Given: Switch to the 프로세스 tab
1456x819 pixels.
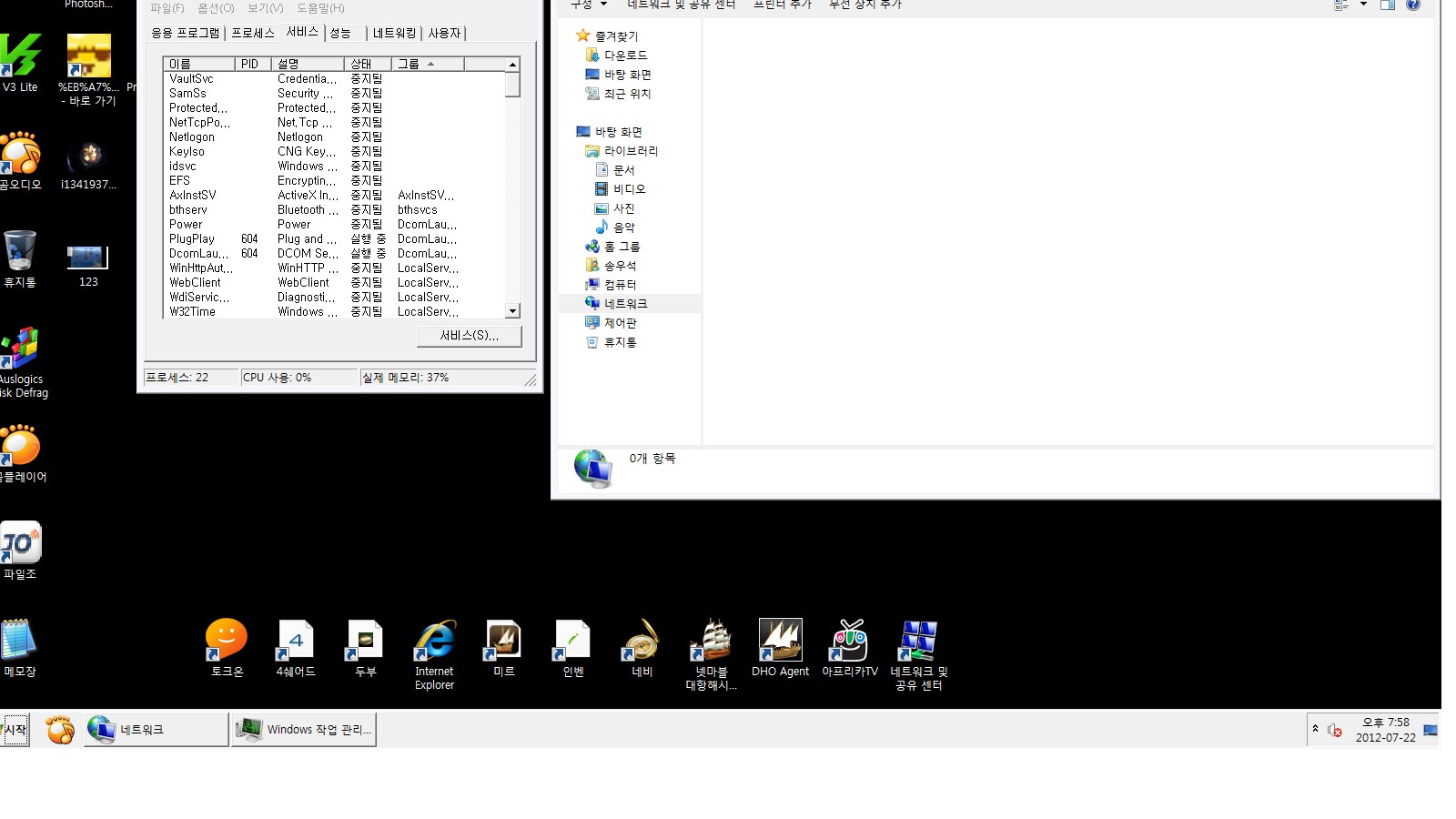Looking at the screenshot, I should click(253, 33).
